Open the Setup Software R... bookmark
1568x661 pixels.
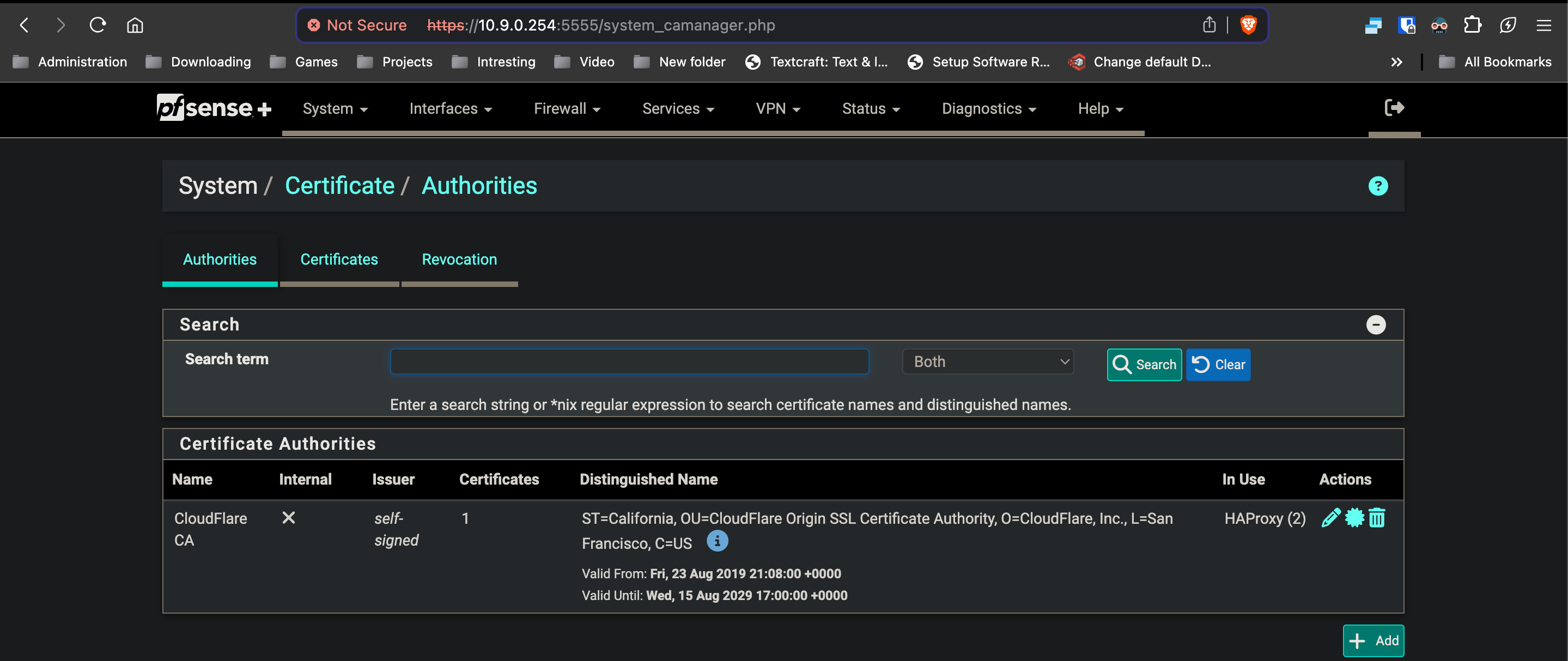(978, 62)
